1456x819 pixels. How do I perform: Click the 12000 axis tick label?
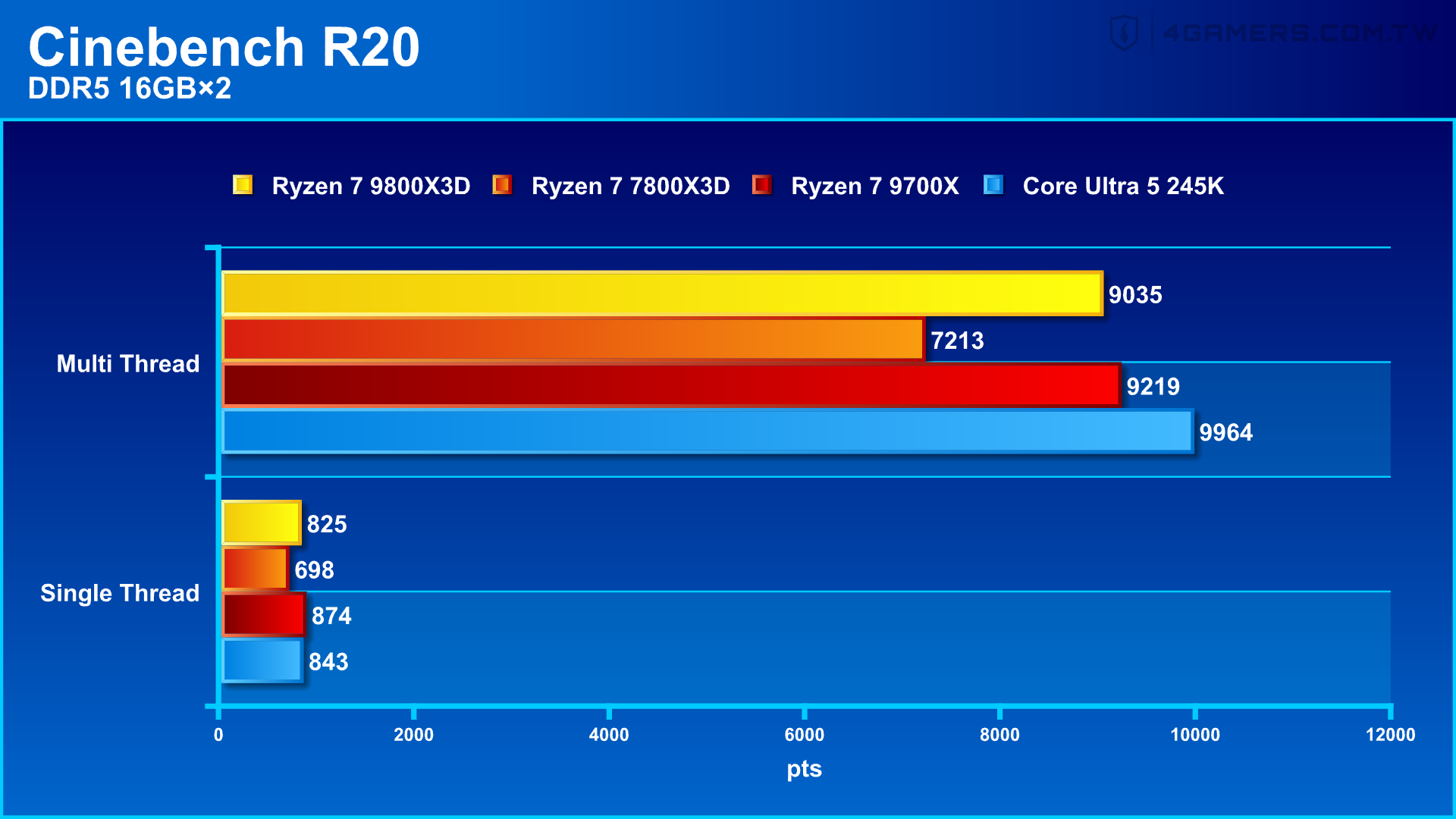coord(1391,735)
